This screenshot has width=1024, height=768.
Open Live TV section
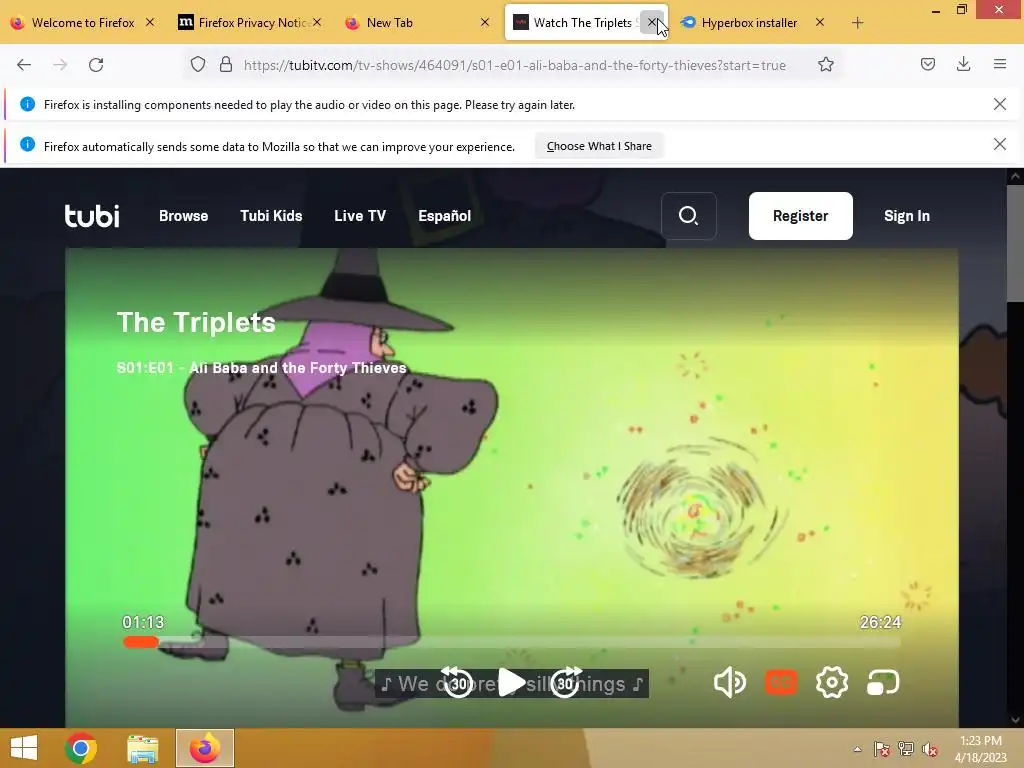[360, 216]
